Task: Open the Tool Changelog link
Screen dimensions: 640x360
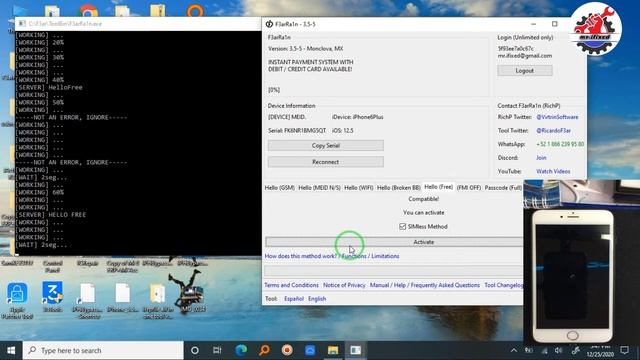Action: (x=504, y=285)
